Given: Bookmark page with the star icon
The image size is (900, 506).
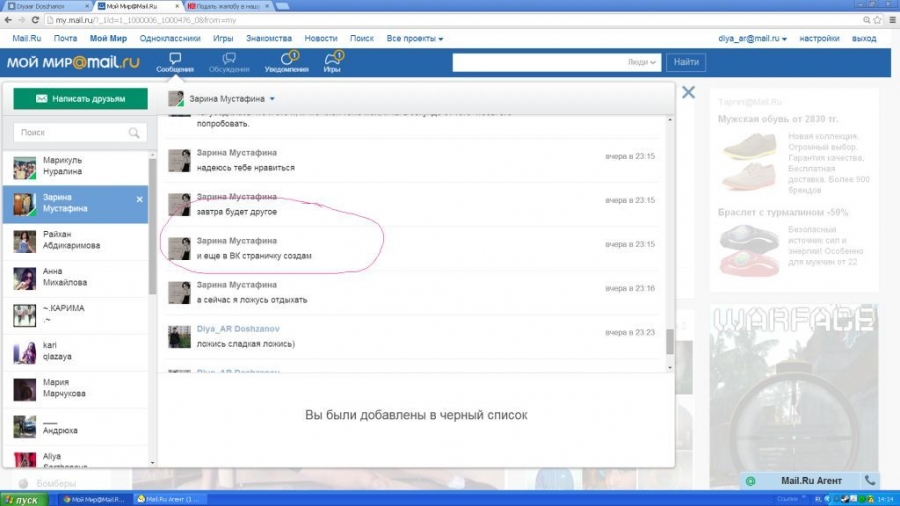Looking at the screenshot, I should pyautogui.click(x=877, y=20).
